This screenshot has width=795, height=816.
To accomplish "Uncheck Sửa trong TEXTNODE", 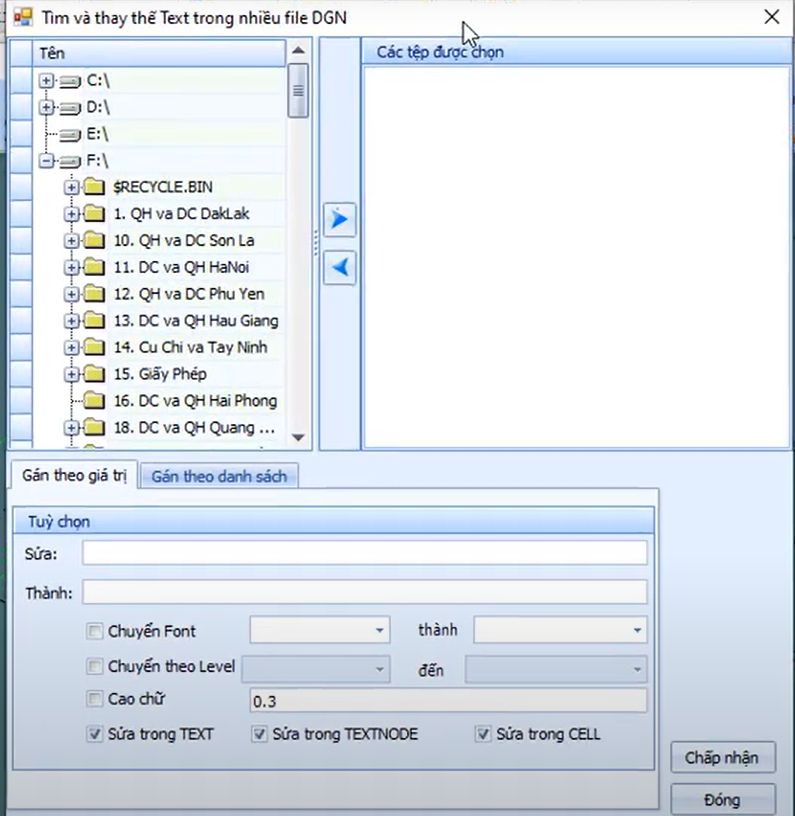I will [259, 734].
